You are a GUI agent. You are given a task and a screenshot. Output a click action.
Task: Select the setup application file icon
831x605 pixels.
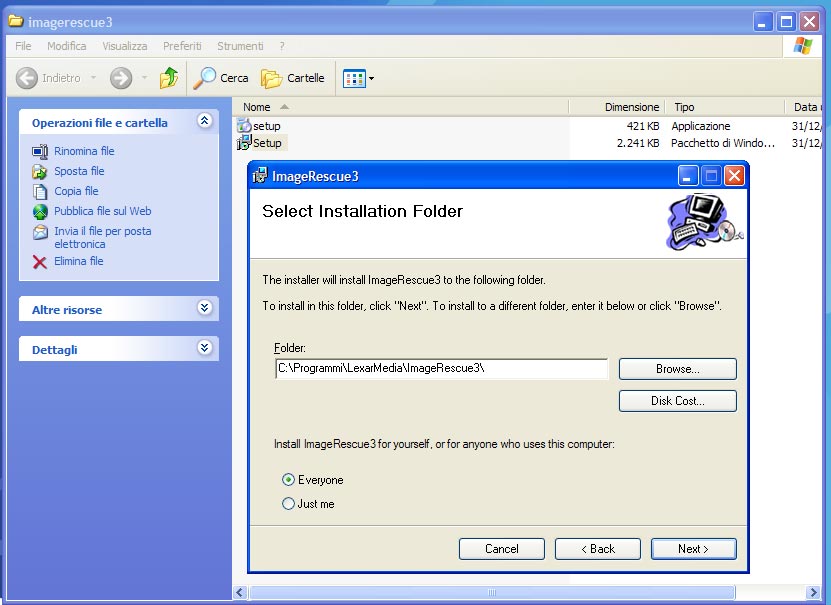(x=244, y=126)
